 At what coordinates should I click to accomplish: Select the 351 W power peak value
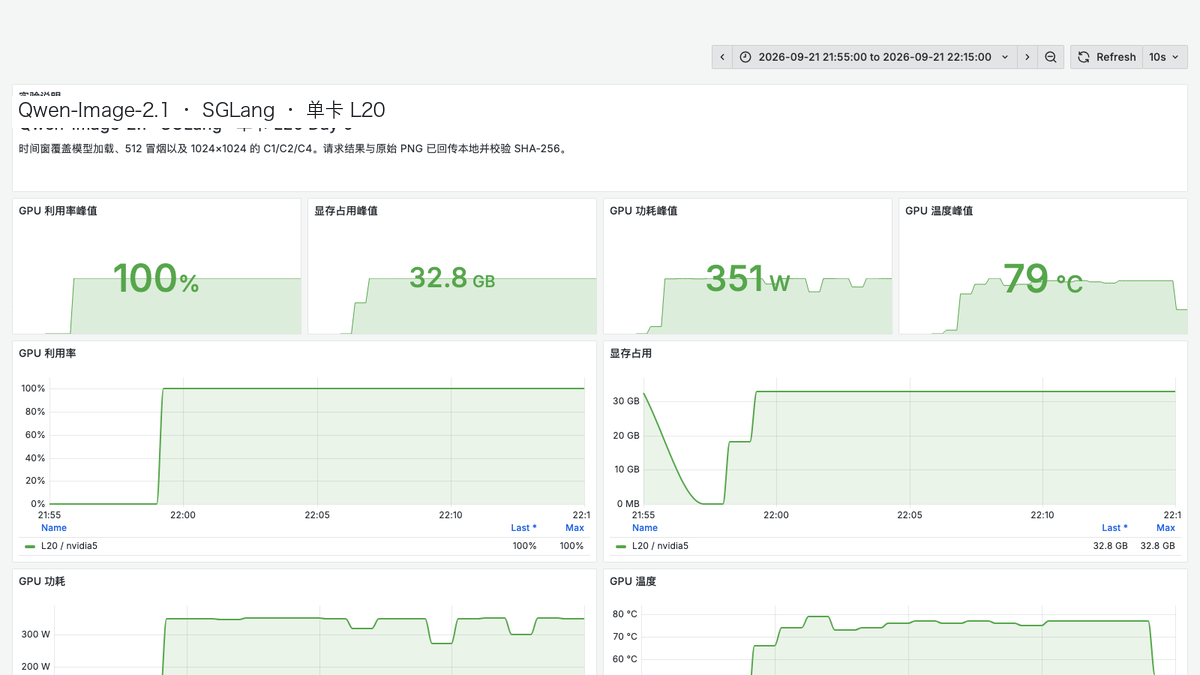point(748,279)
